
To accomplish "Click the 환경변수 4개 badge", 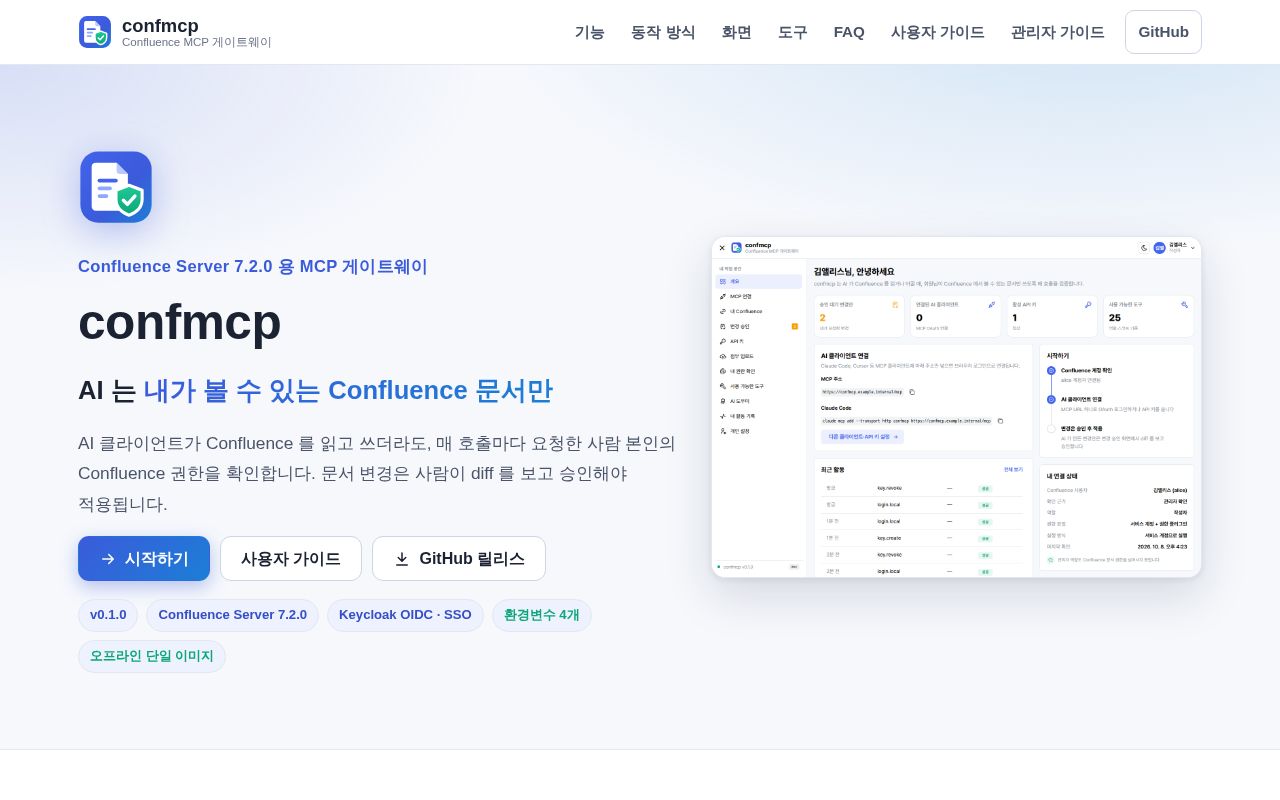I will click(542, 615).
